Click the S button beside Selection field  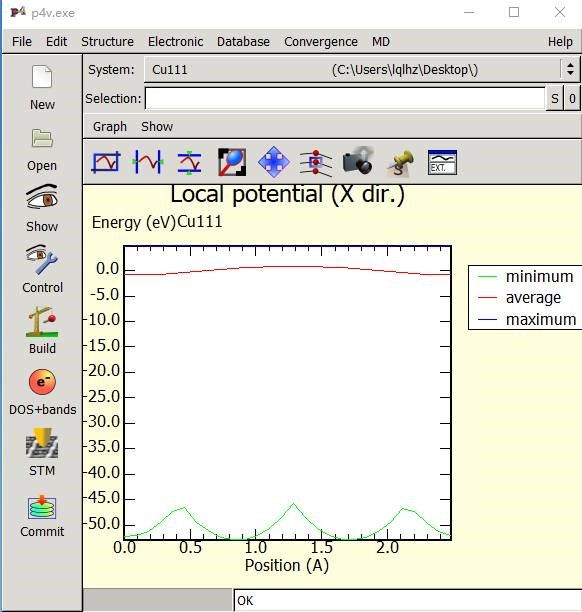click(x=555, y=99)
